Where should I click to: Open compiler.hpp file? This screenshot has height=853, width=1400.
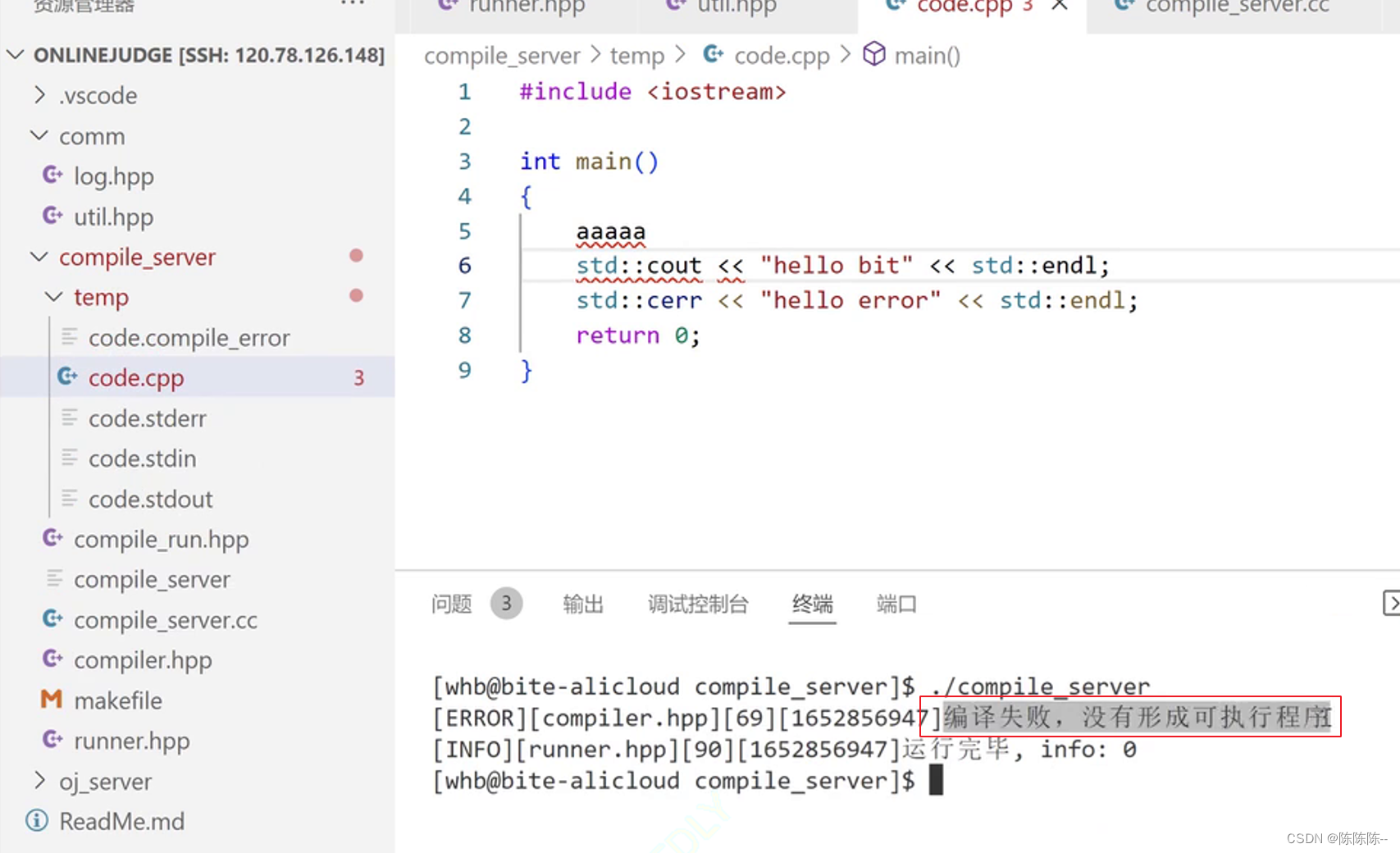(144, 660)
